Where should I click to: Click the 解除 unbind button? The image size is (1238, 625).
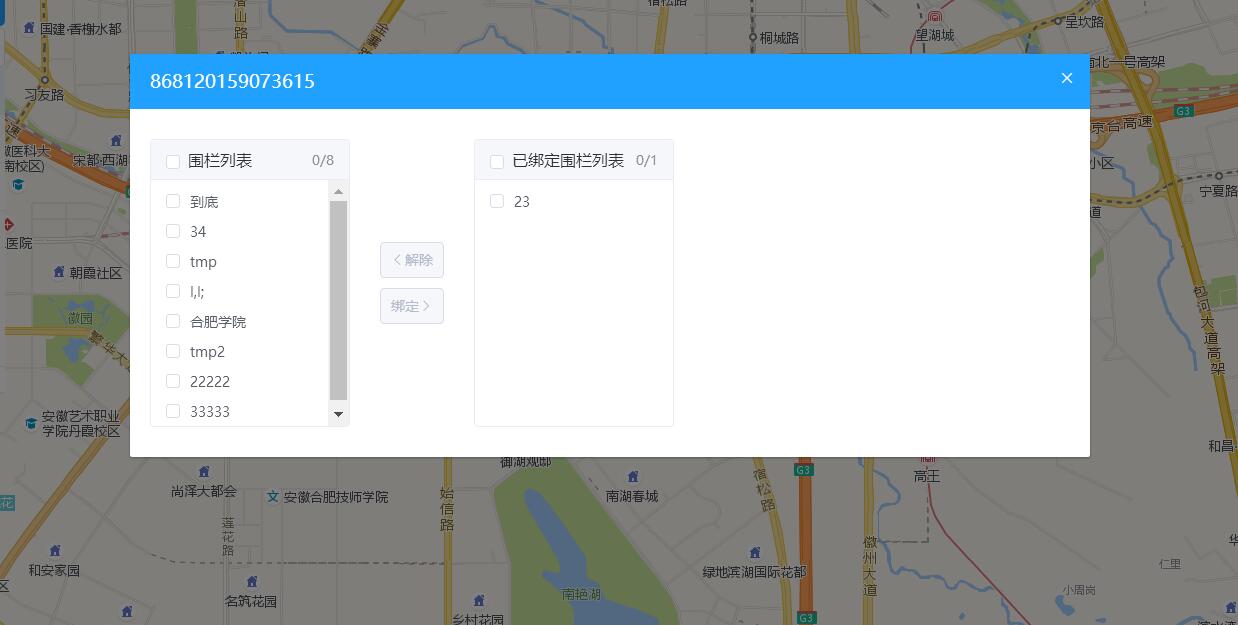pyautogui.click(x=412, y=260)
